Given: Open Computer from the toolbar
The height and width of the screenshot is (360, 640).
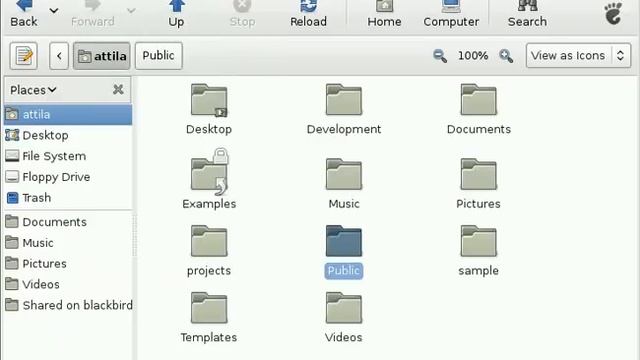Looking at the screenshot, I should click(x=451, y=14).
